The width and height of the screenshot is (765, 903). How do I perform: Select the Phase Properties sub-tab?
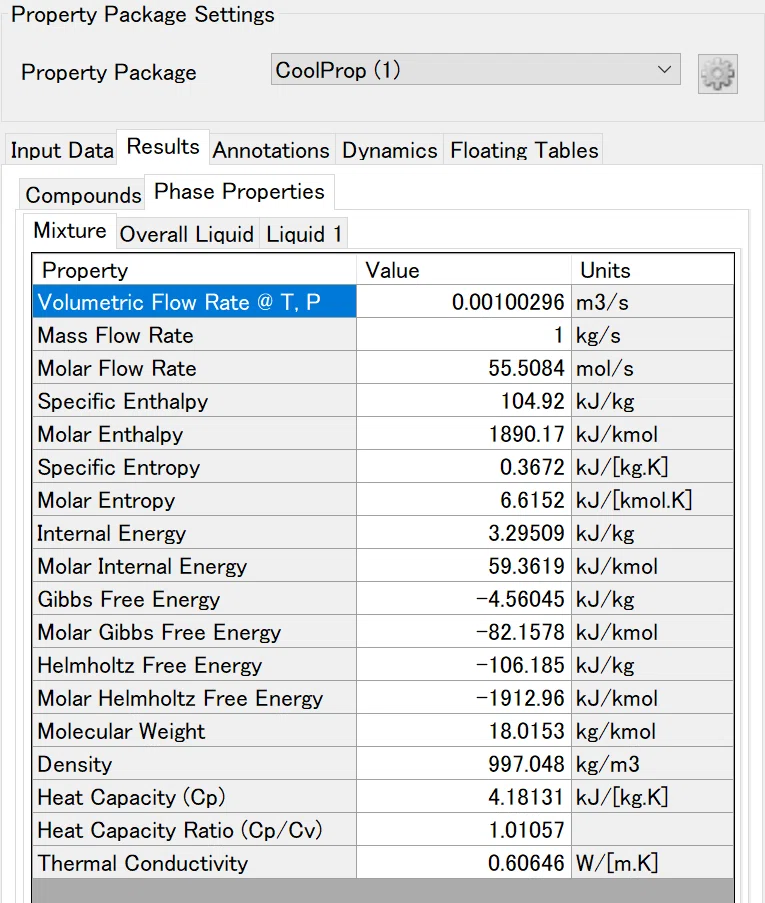239,192
